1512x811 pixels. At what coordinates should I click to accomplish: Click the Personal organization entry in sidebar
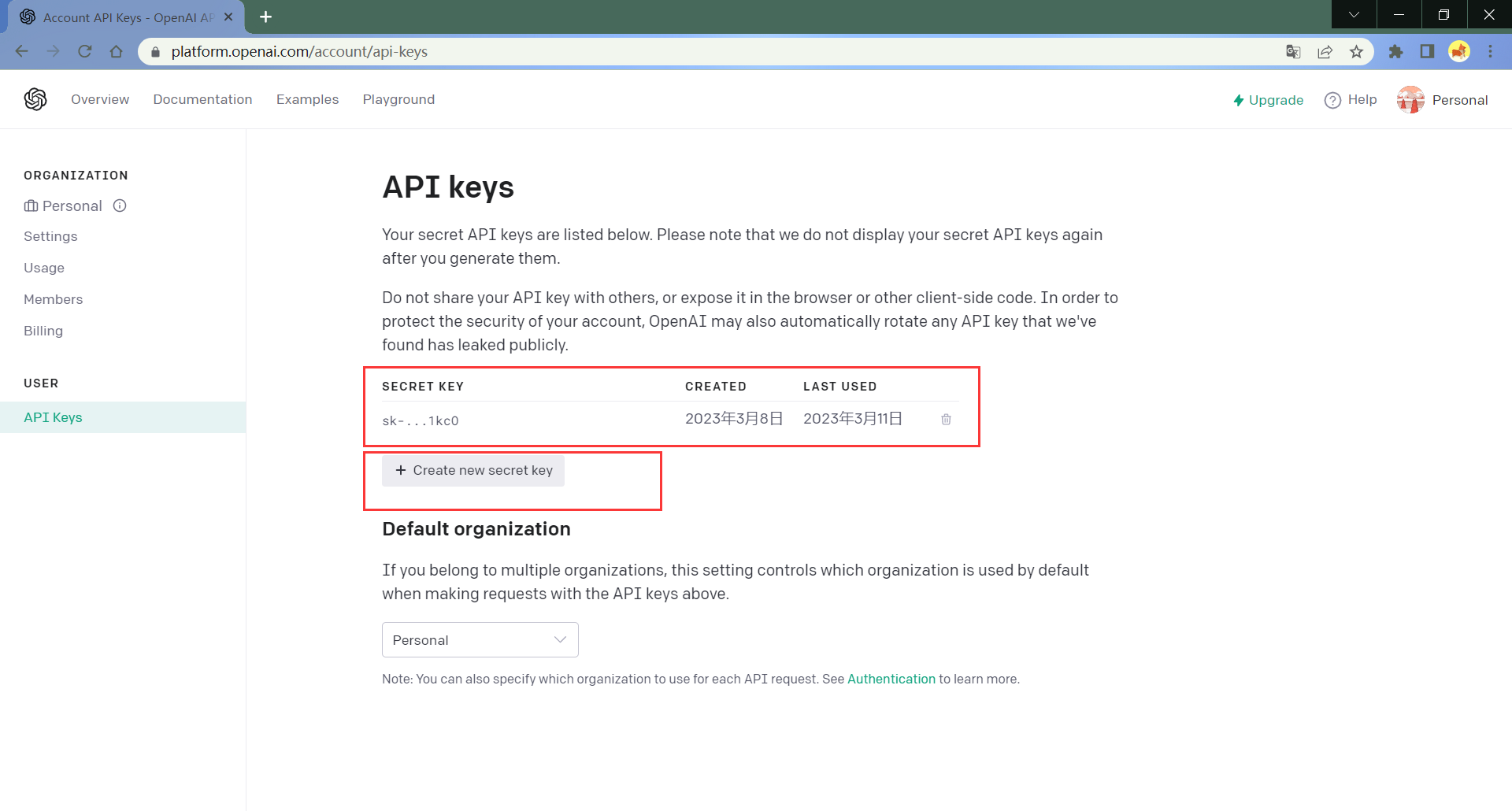[x=63, y=206]
